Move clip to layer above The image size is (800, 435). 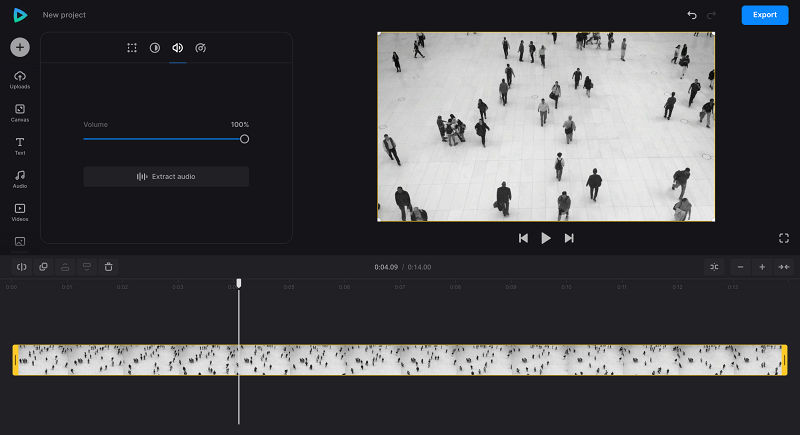tap(65, 267)
